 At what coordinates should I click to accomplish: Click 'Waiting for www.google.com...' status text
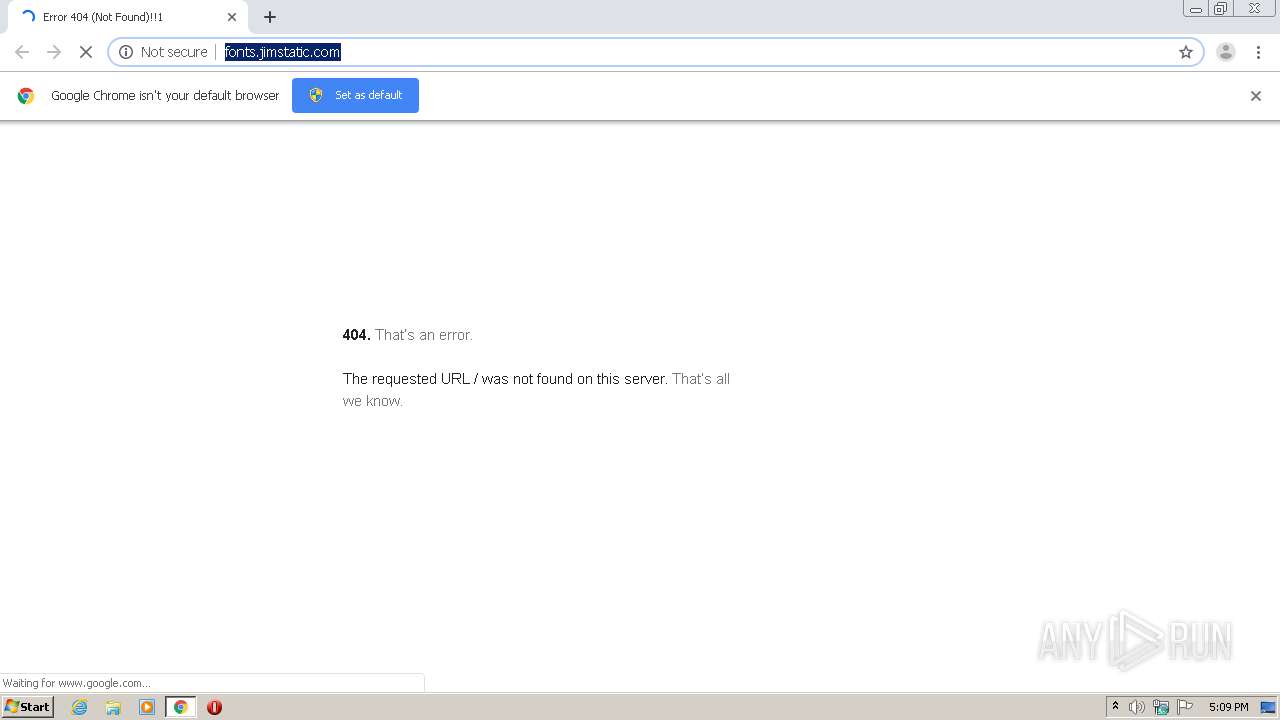coord(77,683)
